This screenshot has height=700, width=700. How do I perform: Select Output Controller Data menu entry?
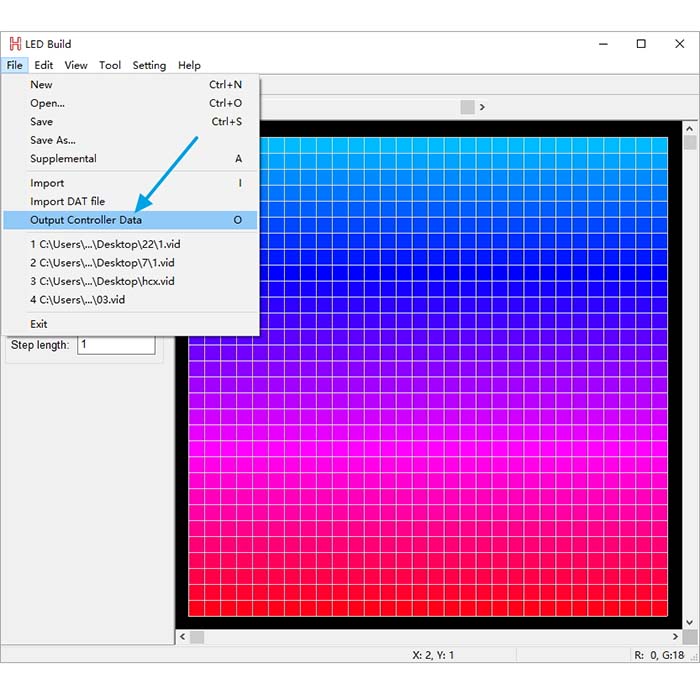[130, 220]
